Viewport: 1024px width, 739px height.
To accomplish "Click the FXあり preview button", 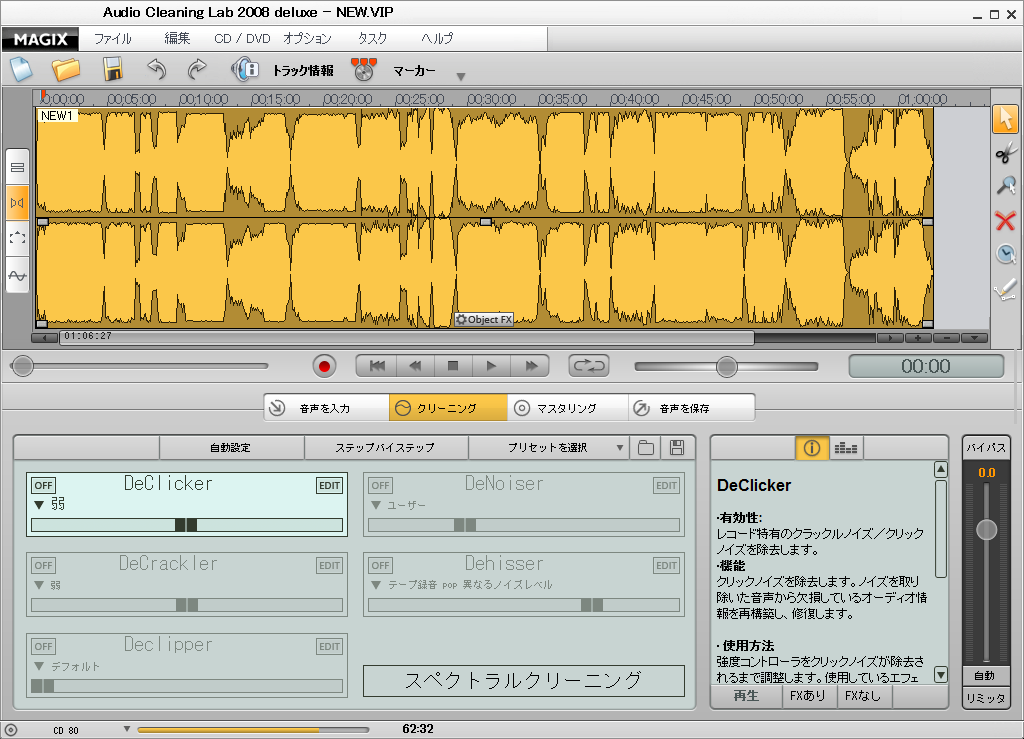I will coord(808,696).
